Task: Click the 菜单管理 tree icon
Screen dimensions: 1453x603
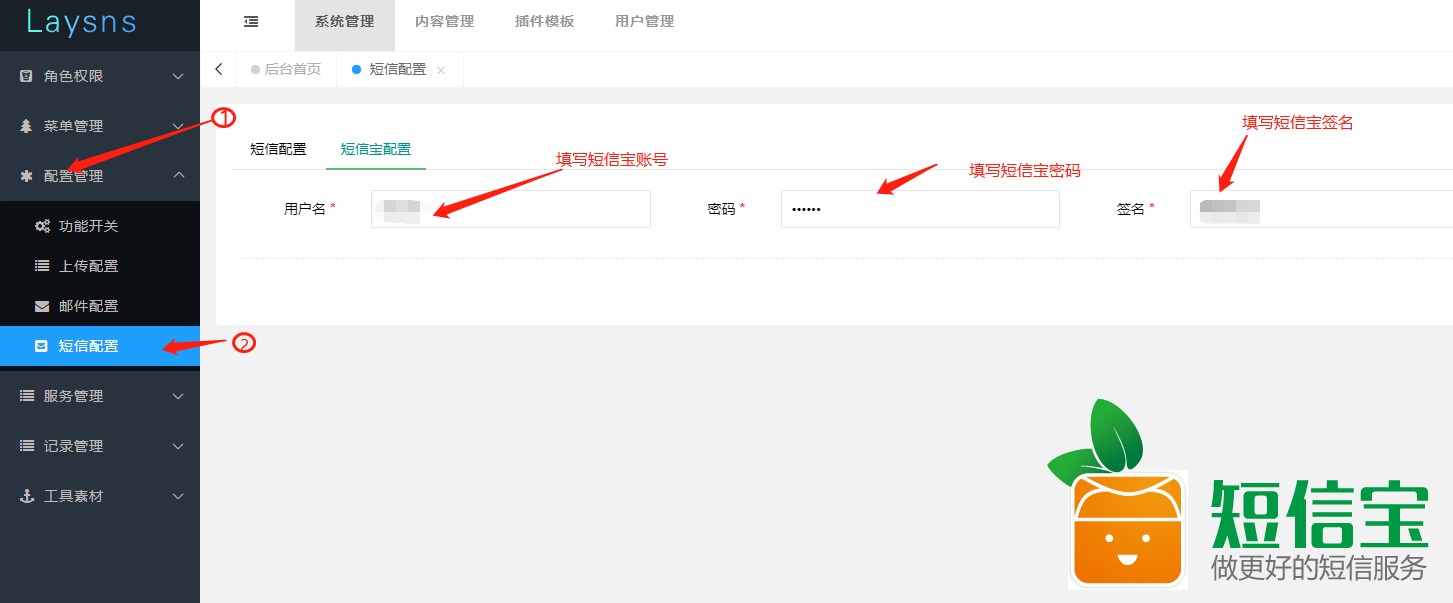Action: click(27, 126)
